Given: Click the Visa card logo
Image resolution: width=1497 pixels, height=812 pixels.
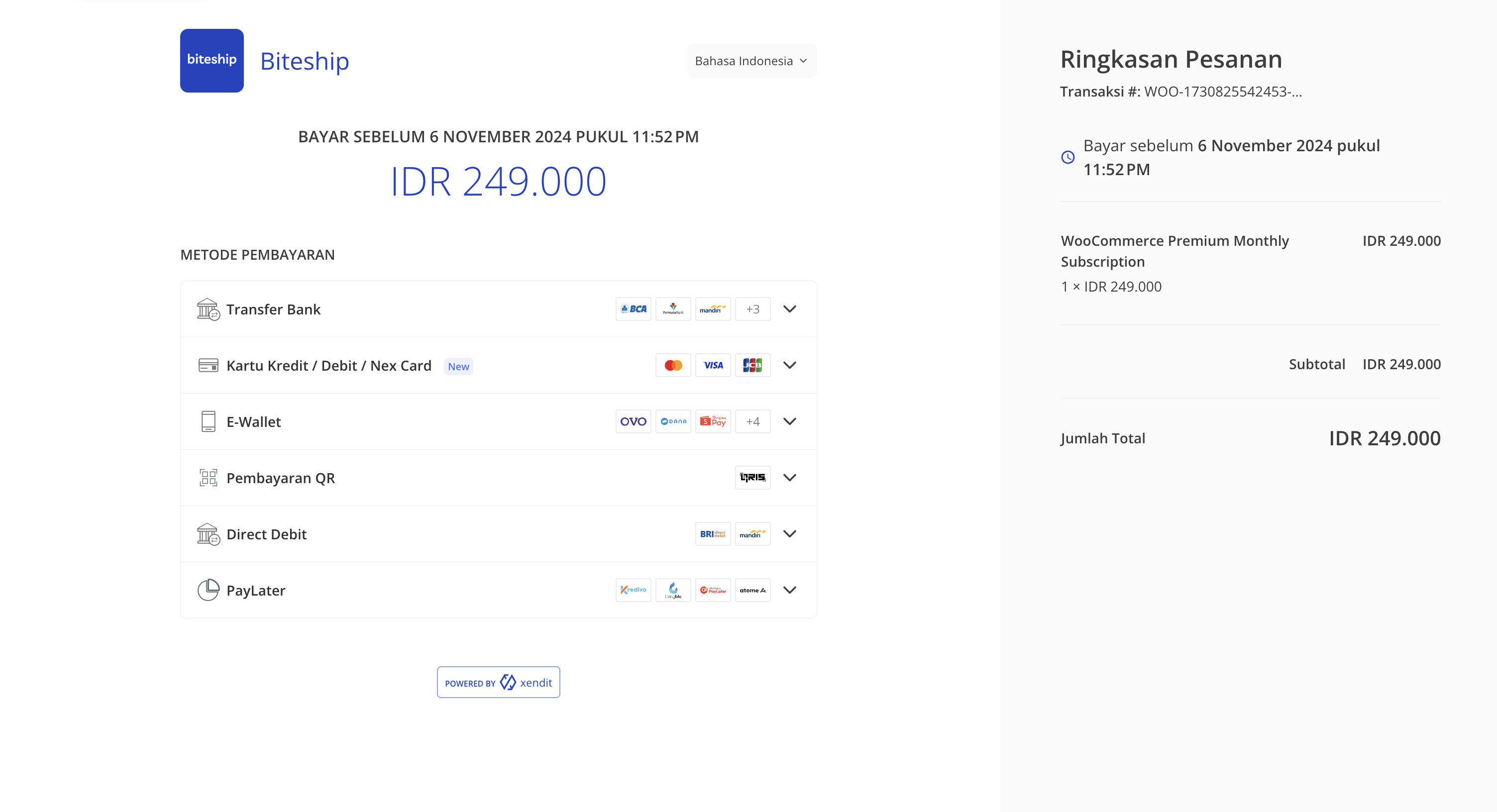Looking at the screenshot, I should (713, 365).
